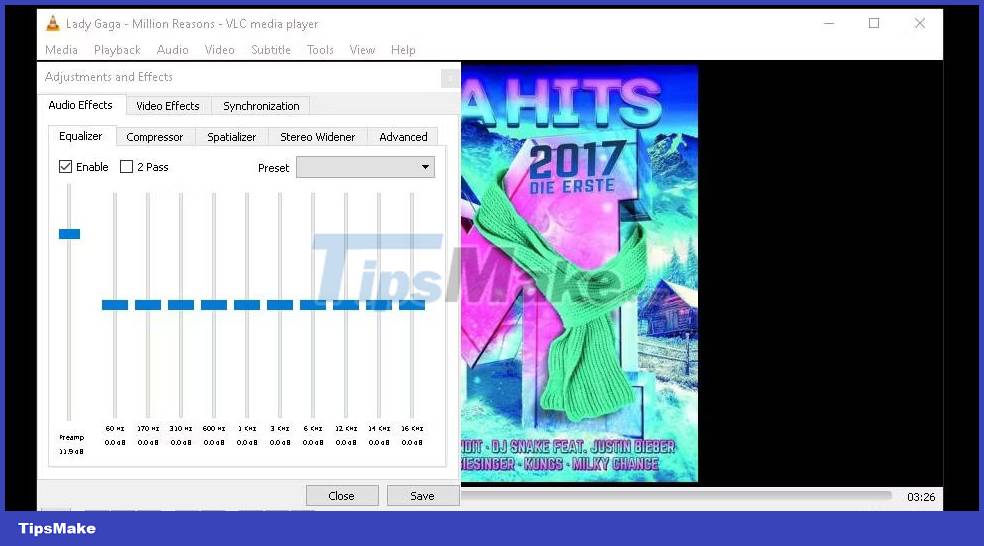The image size is (984, 546).
Task: Open the Playback menu
Action: 117,50
